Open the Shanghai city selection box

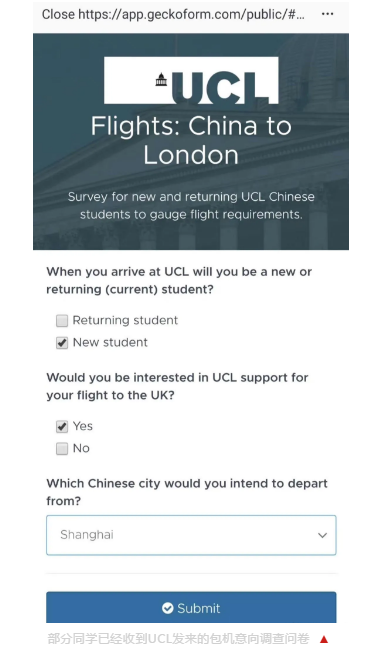(x=191, y=535)
